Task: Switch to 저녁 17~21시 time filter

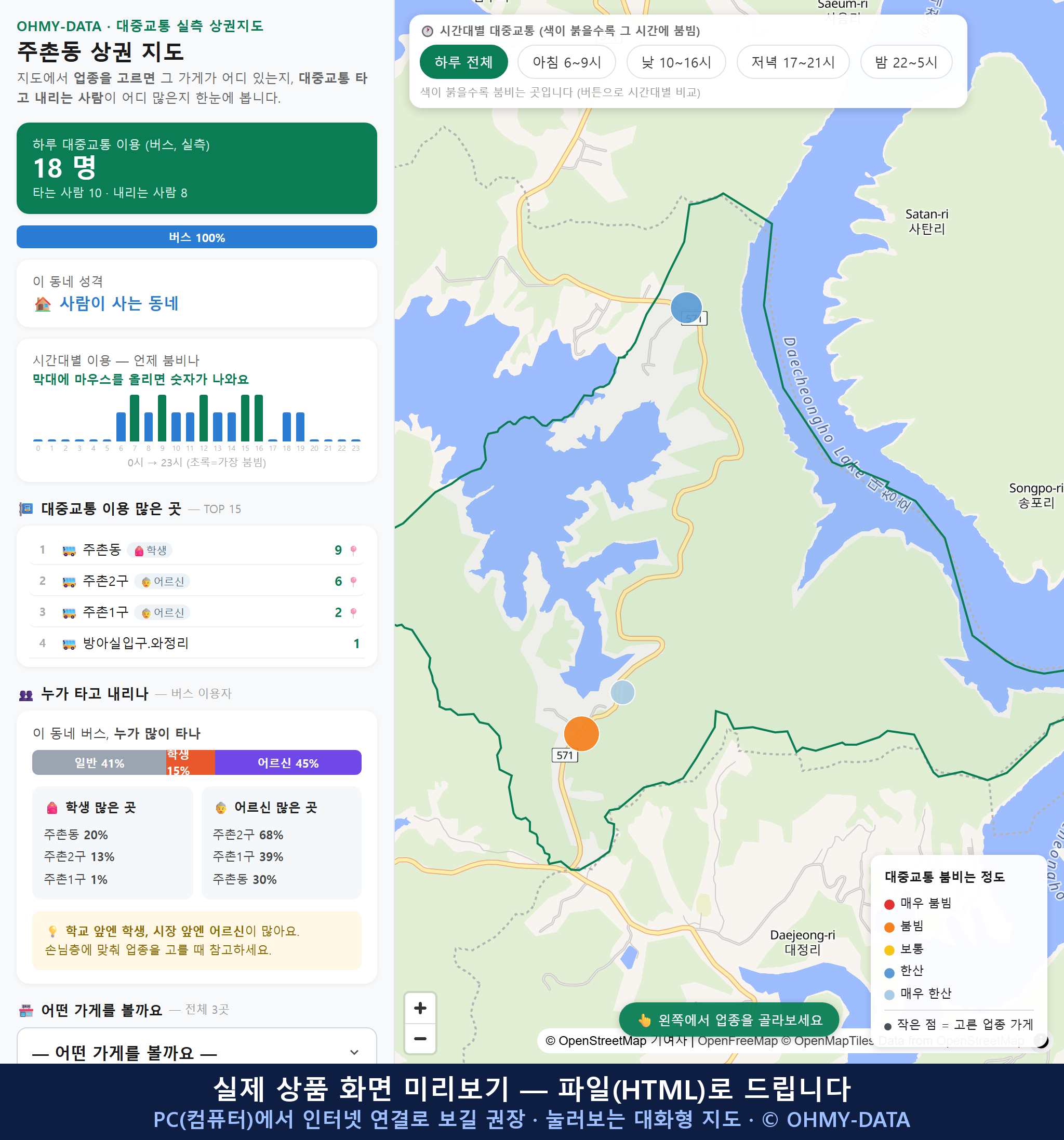Action: [793, 62]
